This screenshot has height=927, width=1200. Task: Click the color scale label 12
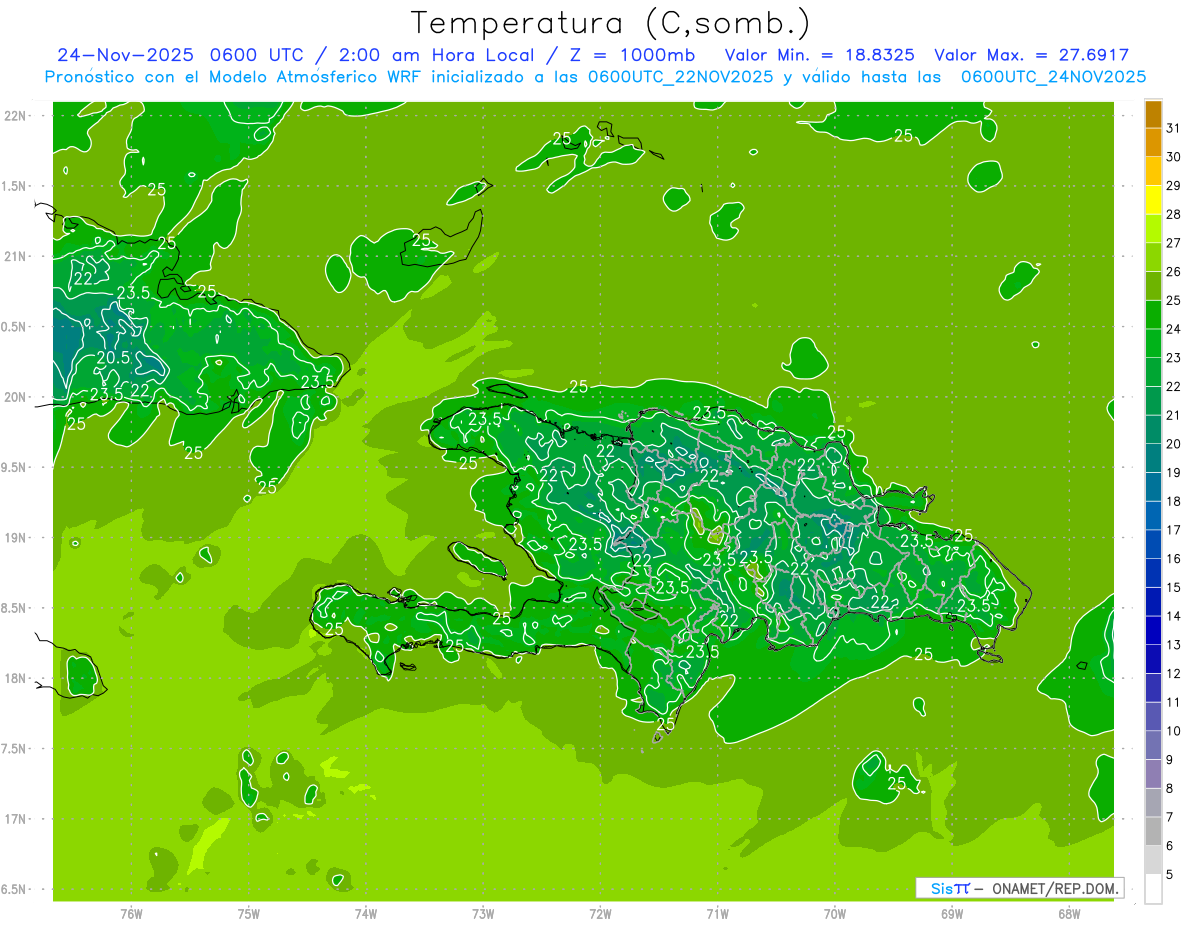pyautogui.click(x=1174, y=674)
